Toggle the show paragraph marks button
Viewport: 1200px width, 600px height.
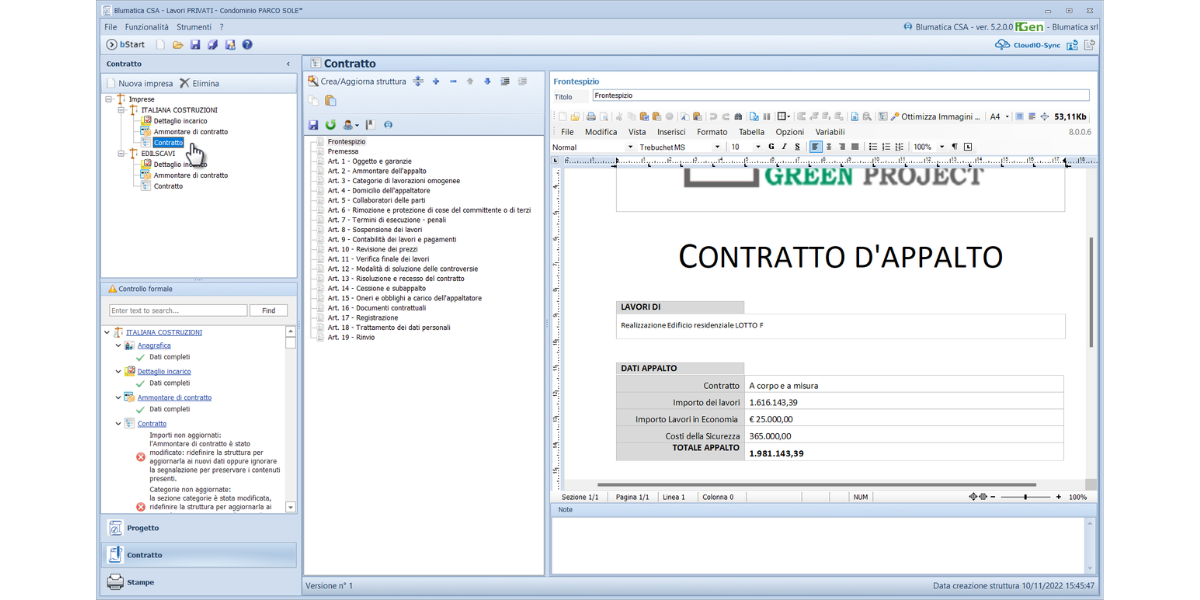click(x=954, y=147)
